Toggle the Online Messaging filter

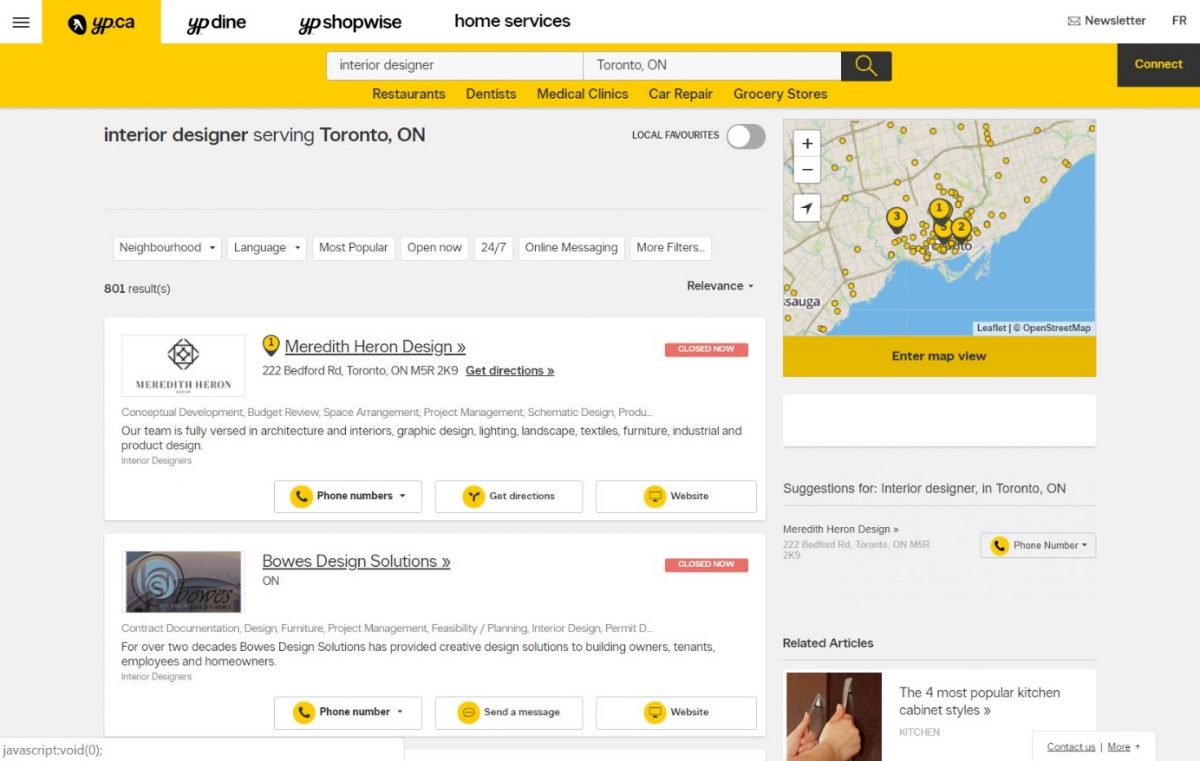click(571, 248)
